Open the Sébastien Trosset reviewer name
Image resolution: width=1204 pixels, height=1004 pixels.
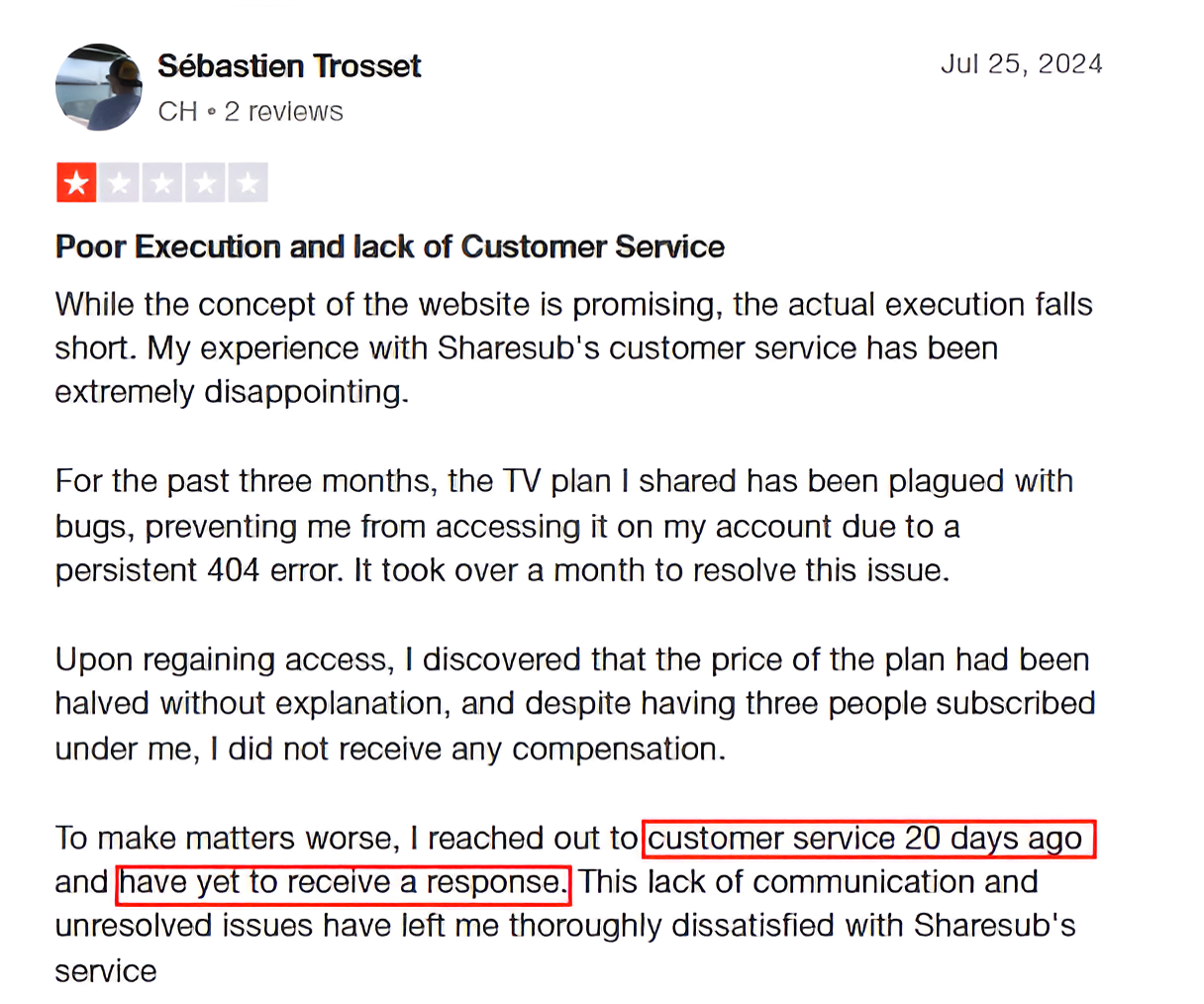pyautogui.click(x=289, y=66)
